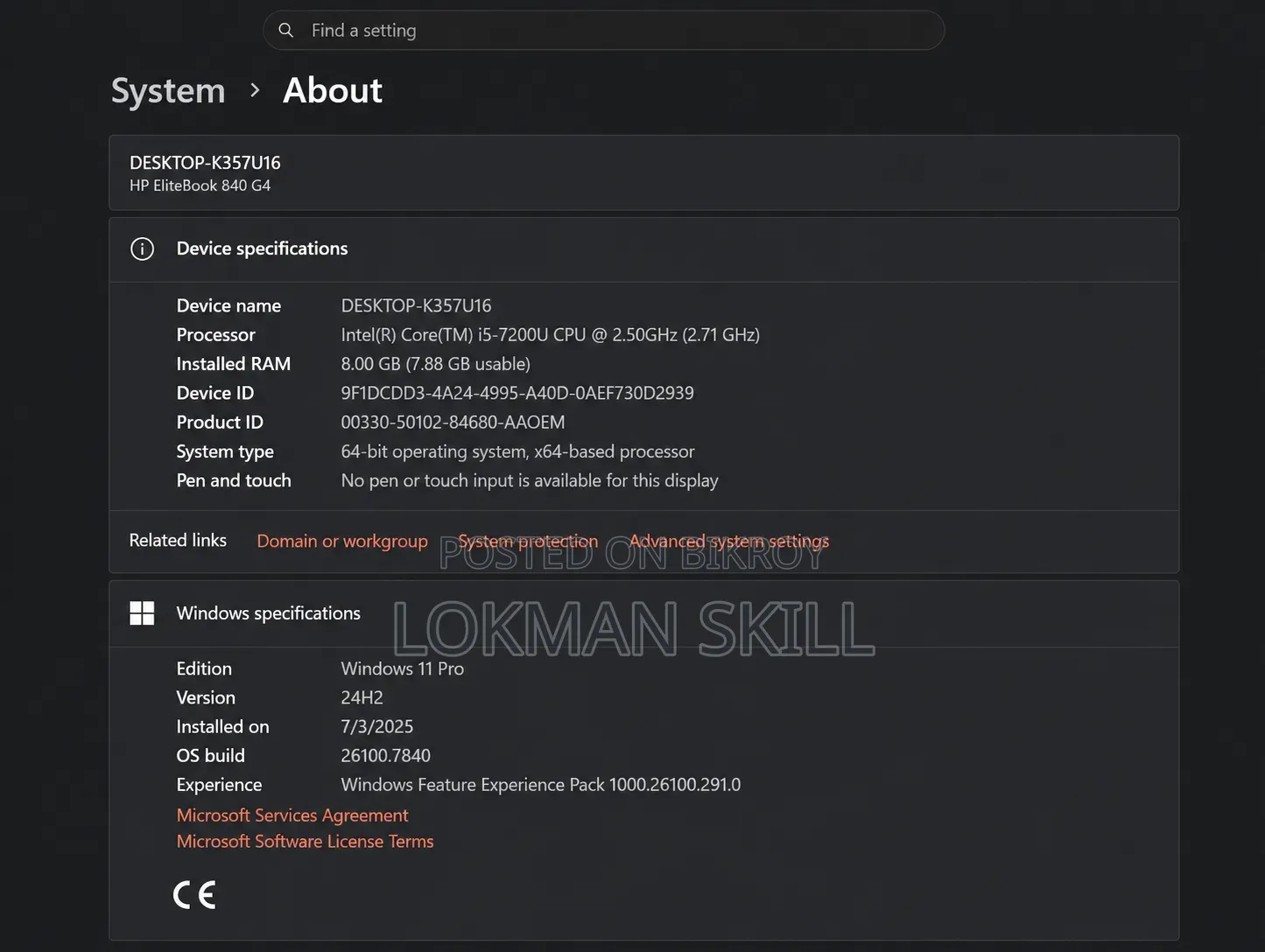The height and width of the screenshot is (952, 1265).
Task: Collapse the Windows specifications section header
Action: (x=644, y=614)
